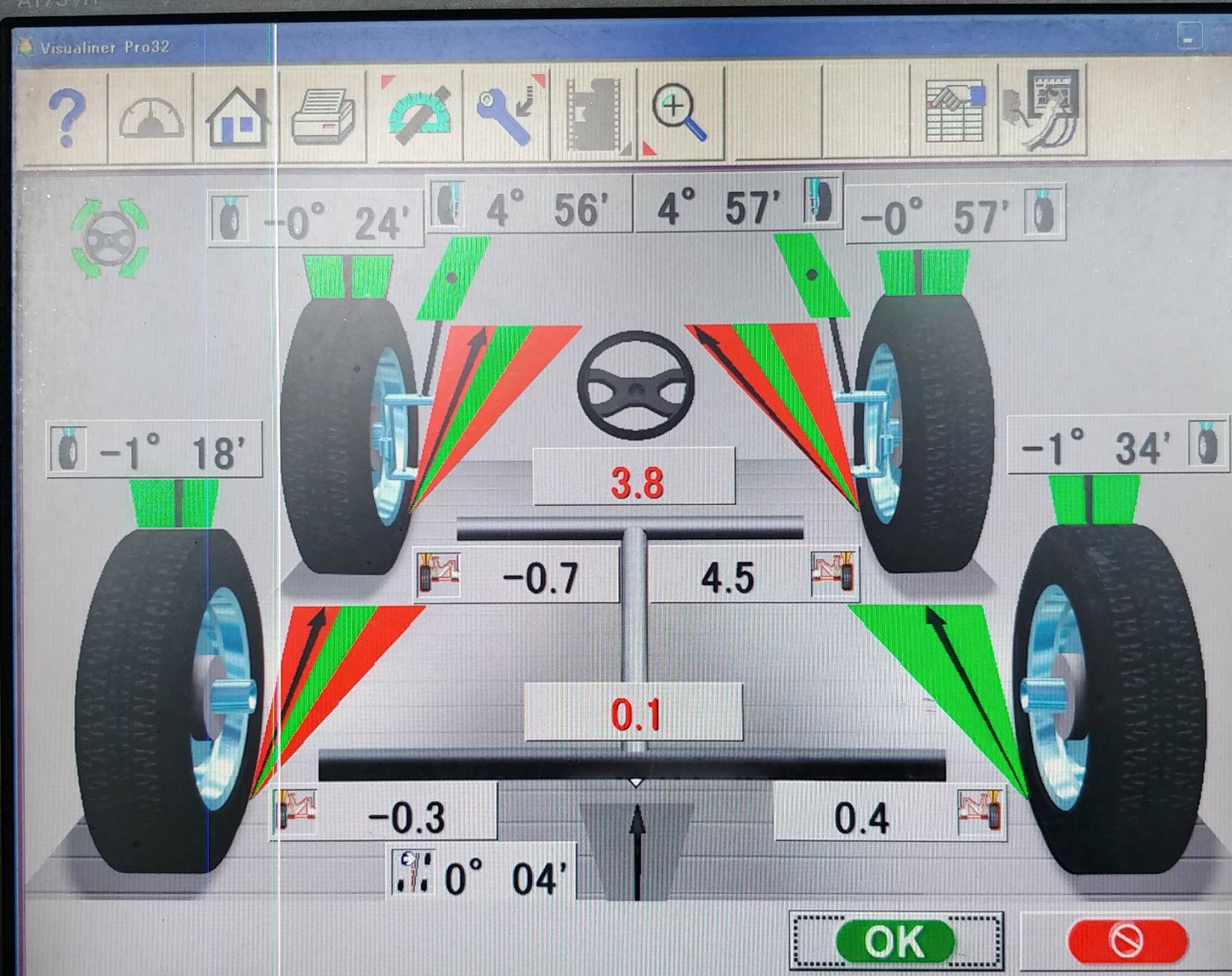The height and width of the screenshot is (976, 1232).
Task: Select the front total toe value 3.8
Action: 635,483
